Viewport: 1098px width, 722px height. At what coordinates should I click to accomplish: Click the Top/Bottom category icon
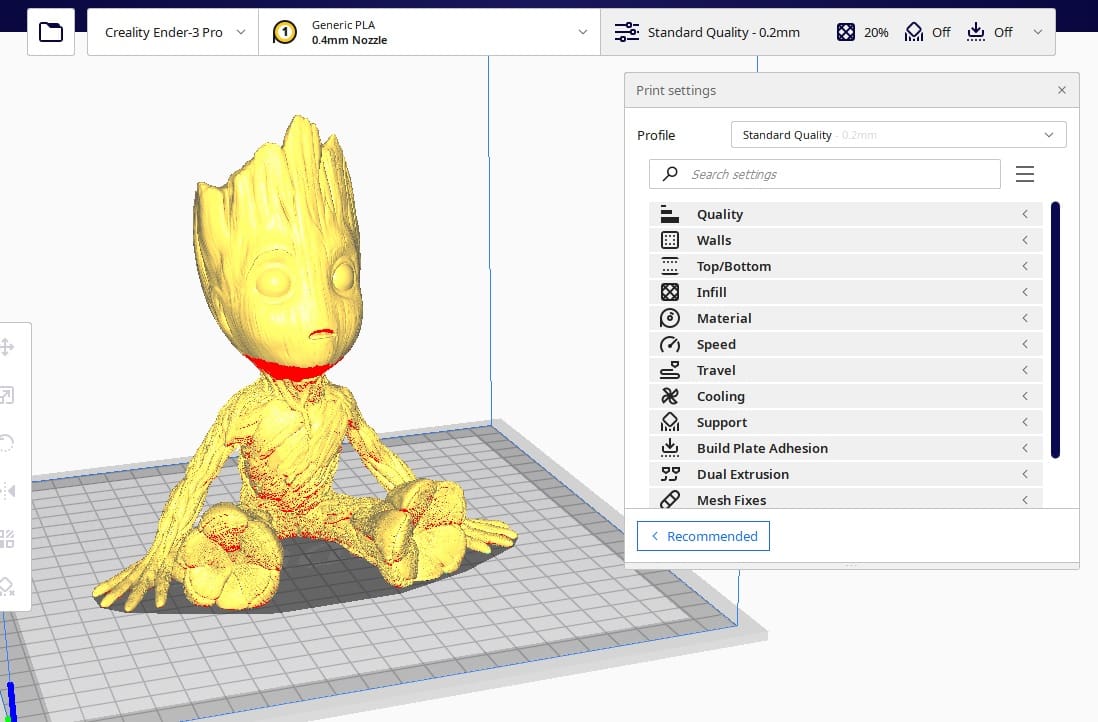(669, 266)
